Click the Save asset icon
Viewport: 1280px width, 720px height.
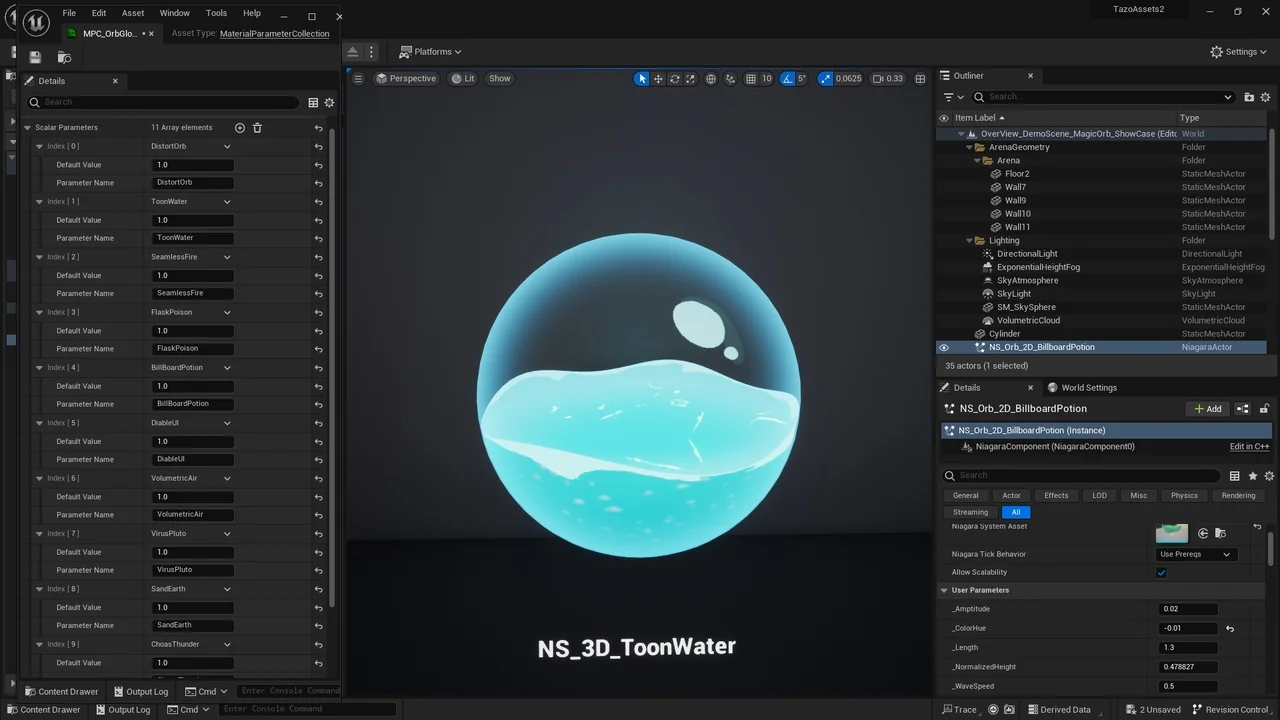pos(34,57)
